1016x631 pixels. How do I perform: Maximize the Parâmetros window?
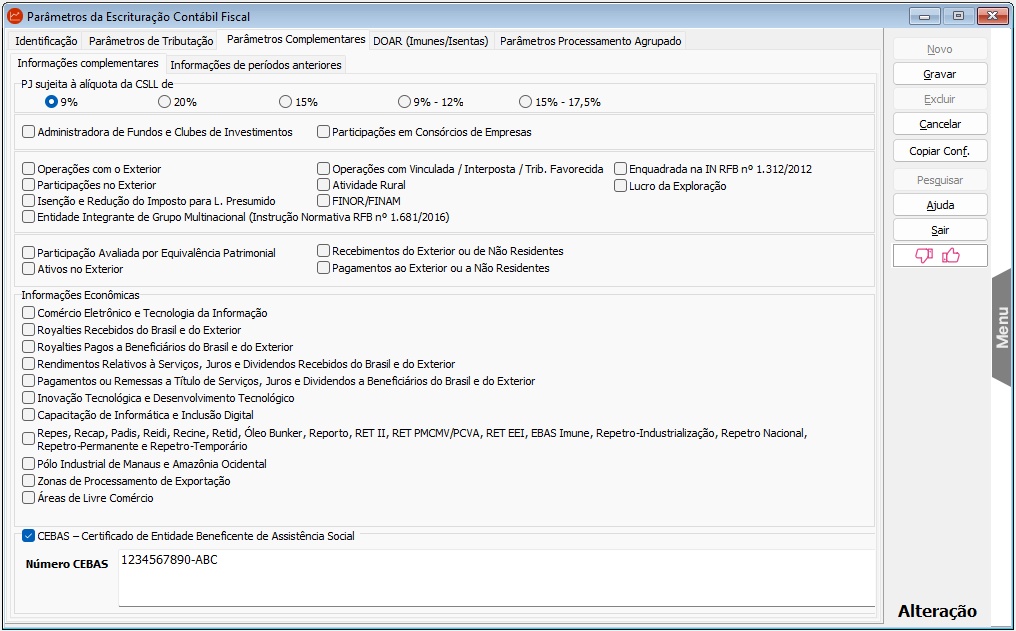click(x=958, y=16)
